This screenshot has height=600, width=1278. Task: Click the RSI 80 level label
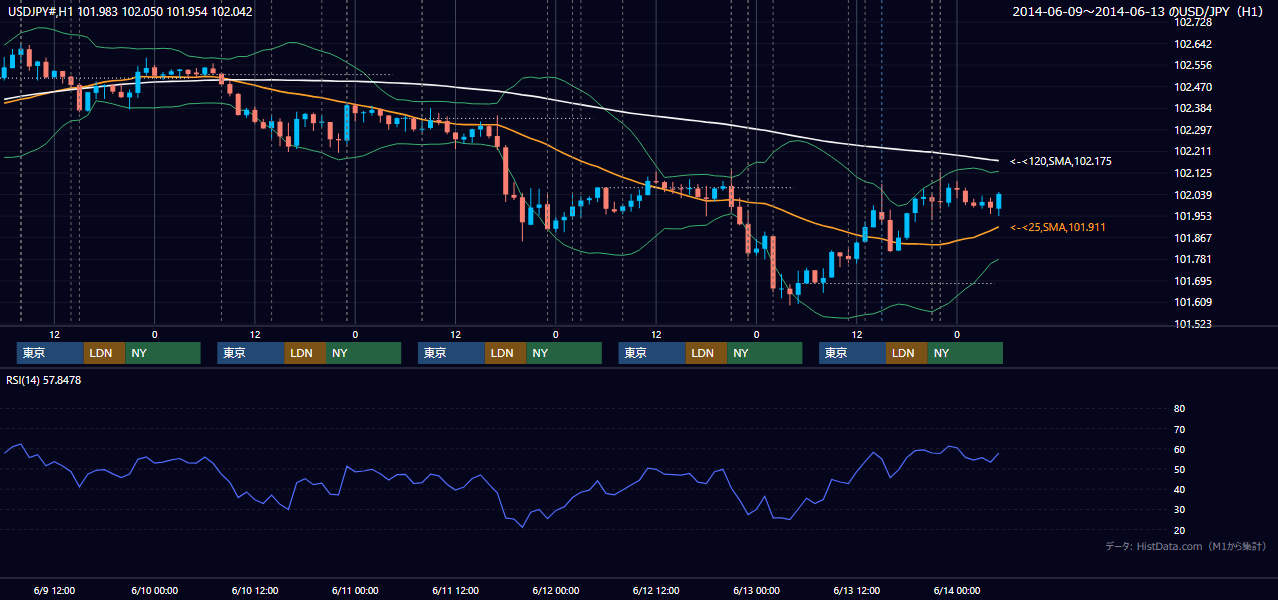point(1179,409)
